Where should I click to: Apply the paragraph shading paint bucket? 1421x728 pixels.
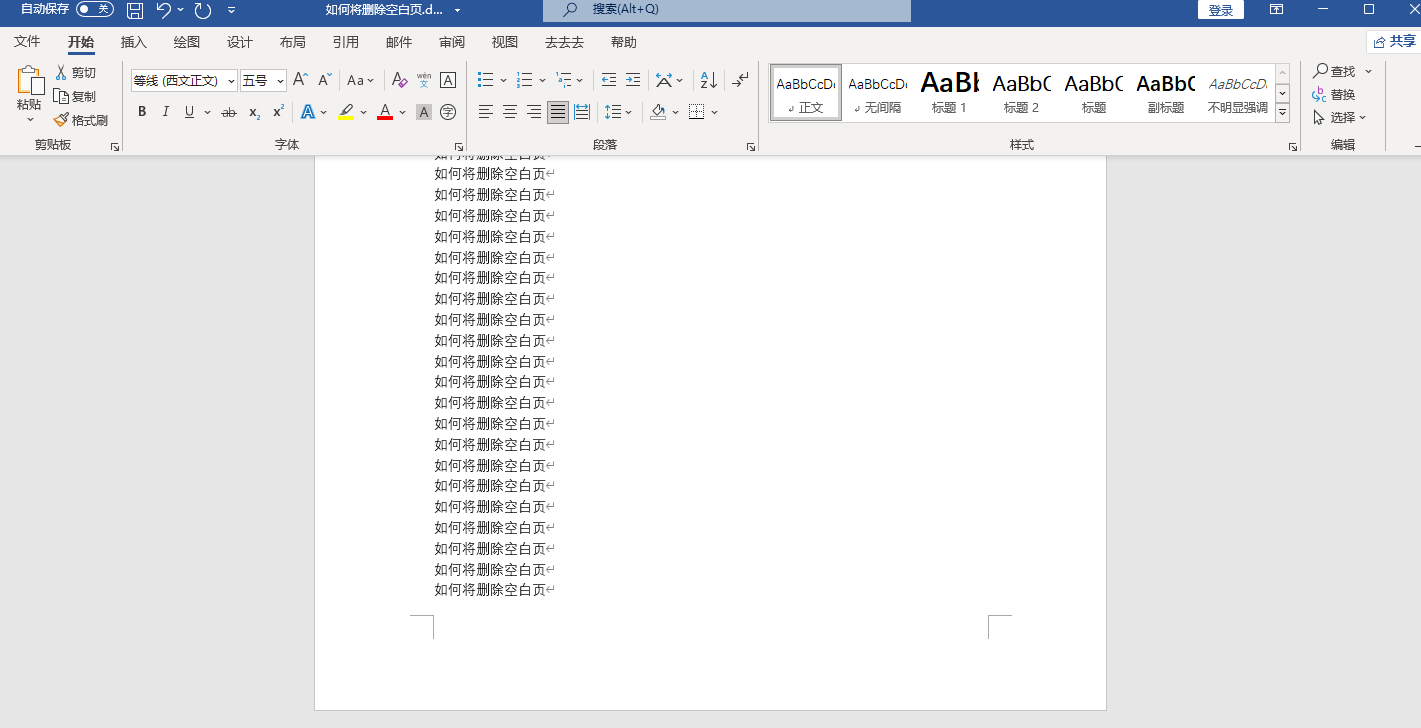click(658, 112)
